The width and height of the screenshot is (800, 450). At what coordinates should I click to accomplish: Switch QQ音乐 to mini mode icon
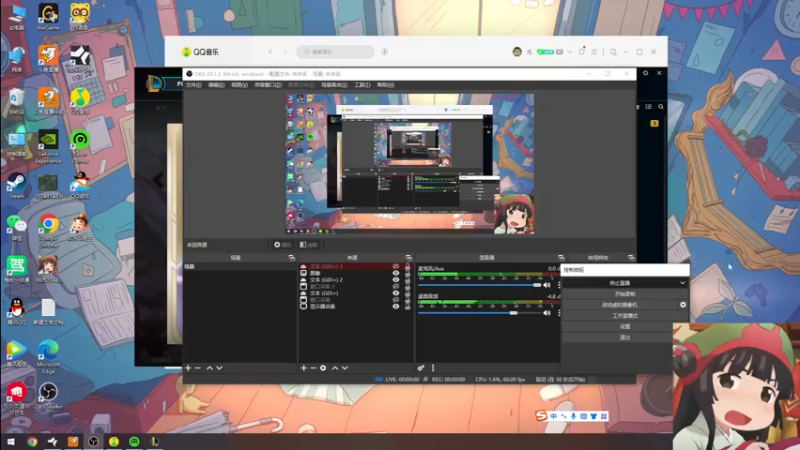pyautogui.click(x=613, y=52)
